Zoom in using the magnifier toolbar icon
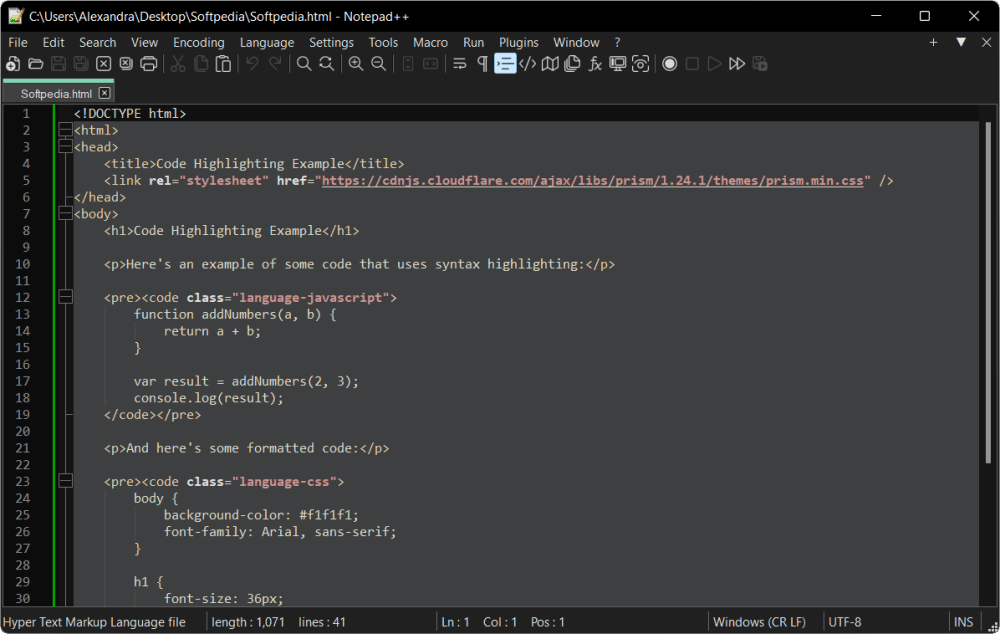1000x634 pixels. click(356, 63)
